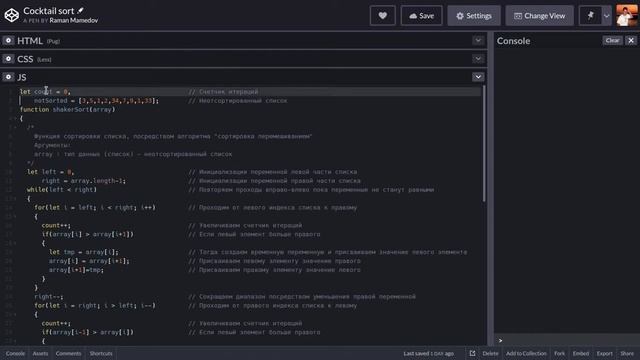Open JS editor settings gear
This screenshot has width=640, height=360.
8,77
